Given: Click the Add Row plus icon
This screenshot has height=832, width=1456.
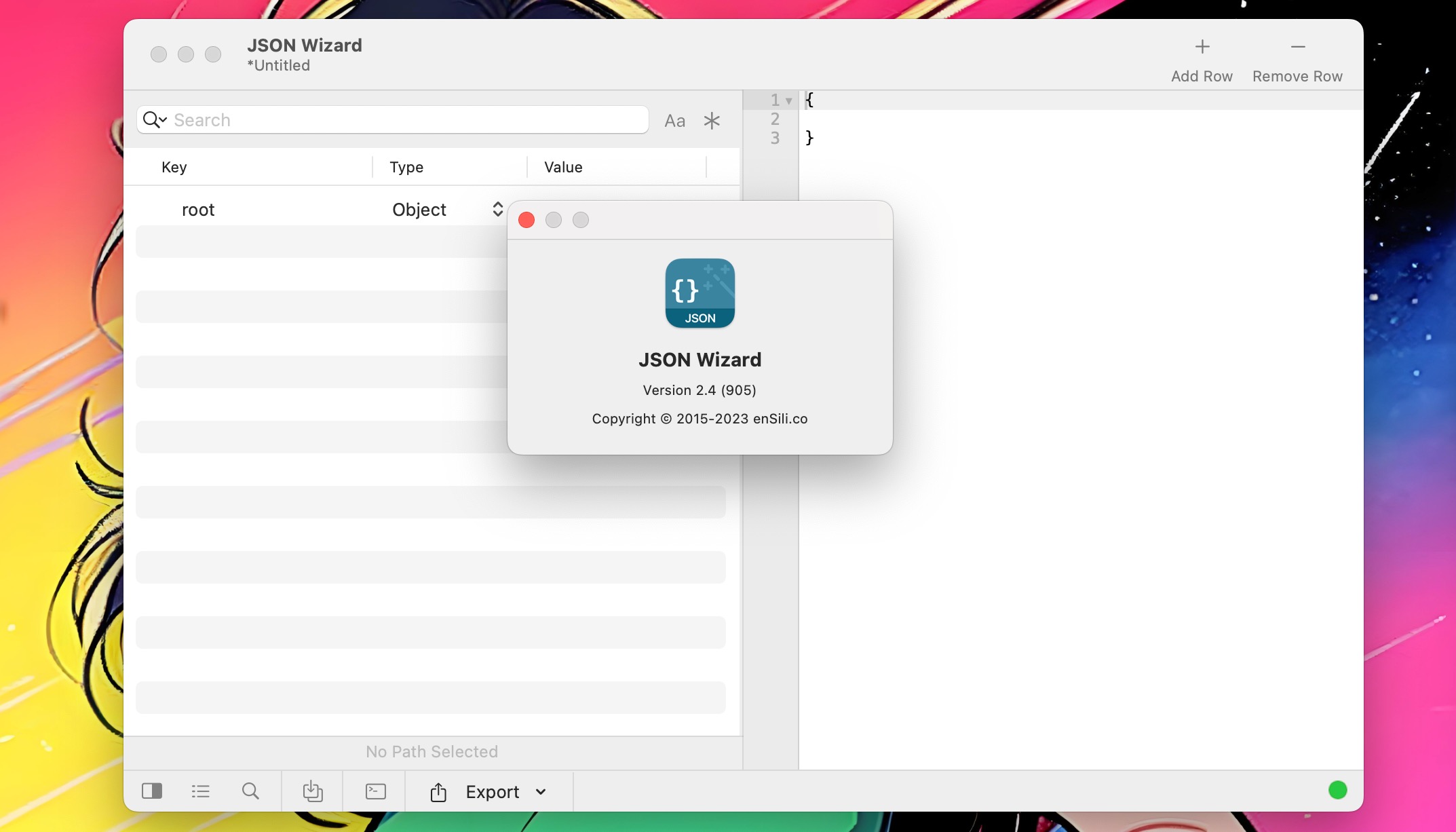Looking at the screenshot, I should (1202, 47).
